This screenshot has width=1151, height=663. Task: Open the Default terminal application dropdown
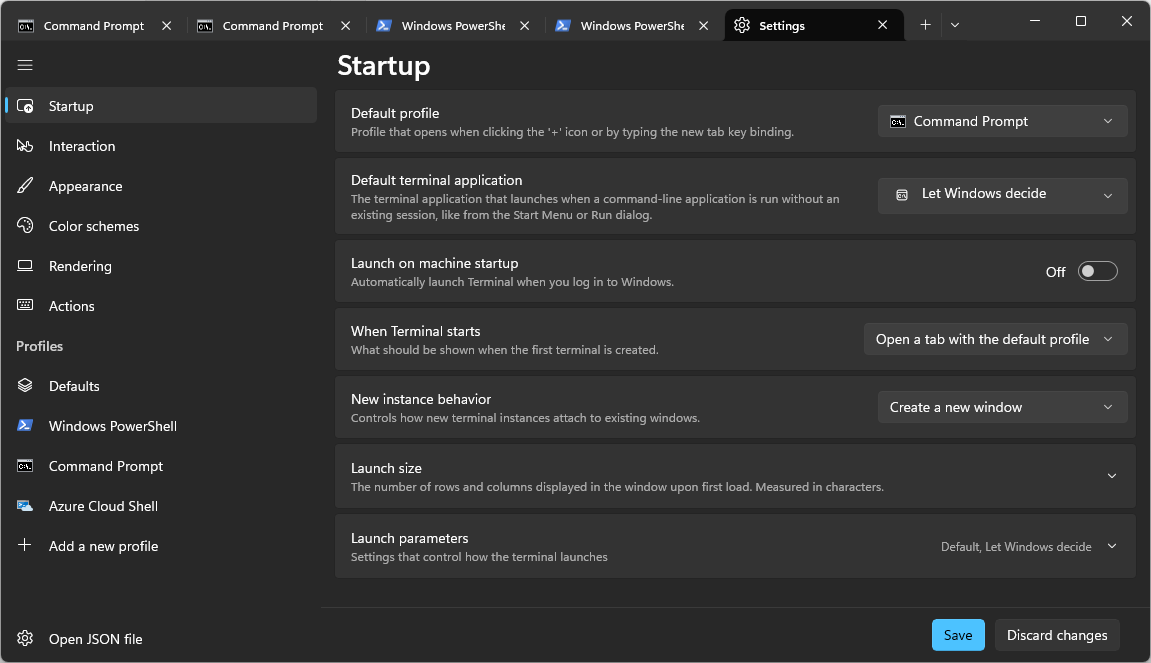click(1002, 194)
